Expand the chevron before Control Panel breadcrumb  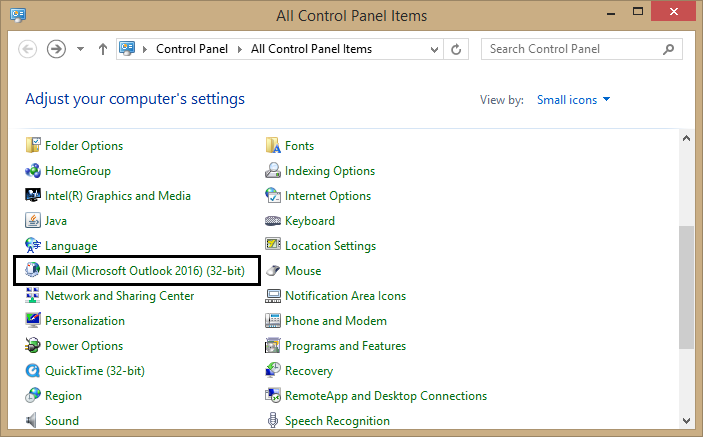[x=145, y=49]
